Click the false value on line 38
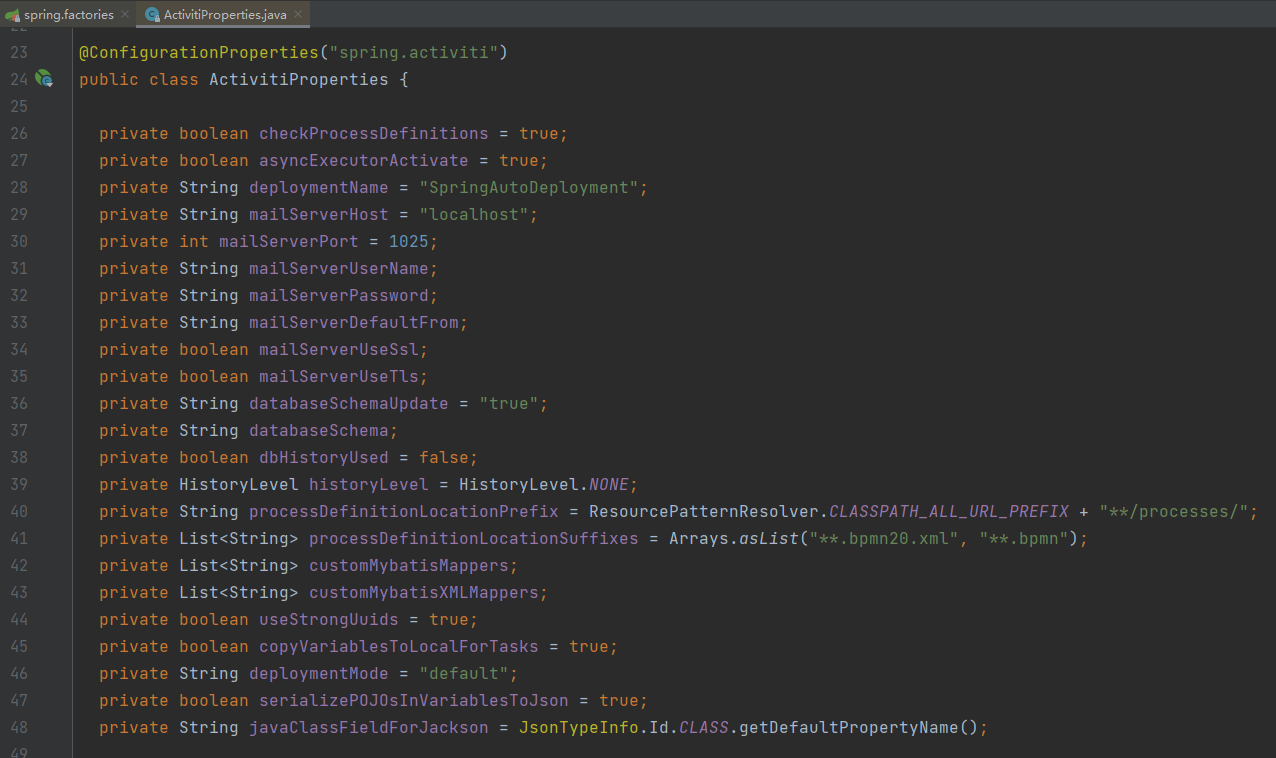This screenshot has width=1276, height=758. click(x=444, y=457)
